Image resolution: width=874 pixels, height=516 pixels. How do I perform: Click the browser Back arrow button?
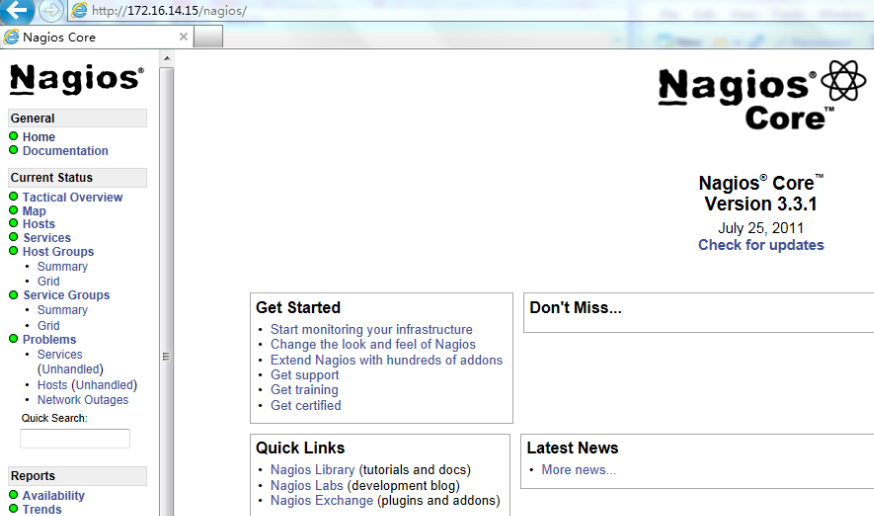coord(16,10)
